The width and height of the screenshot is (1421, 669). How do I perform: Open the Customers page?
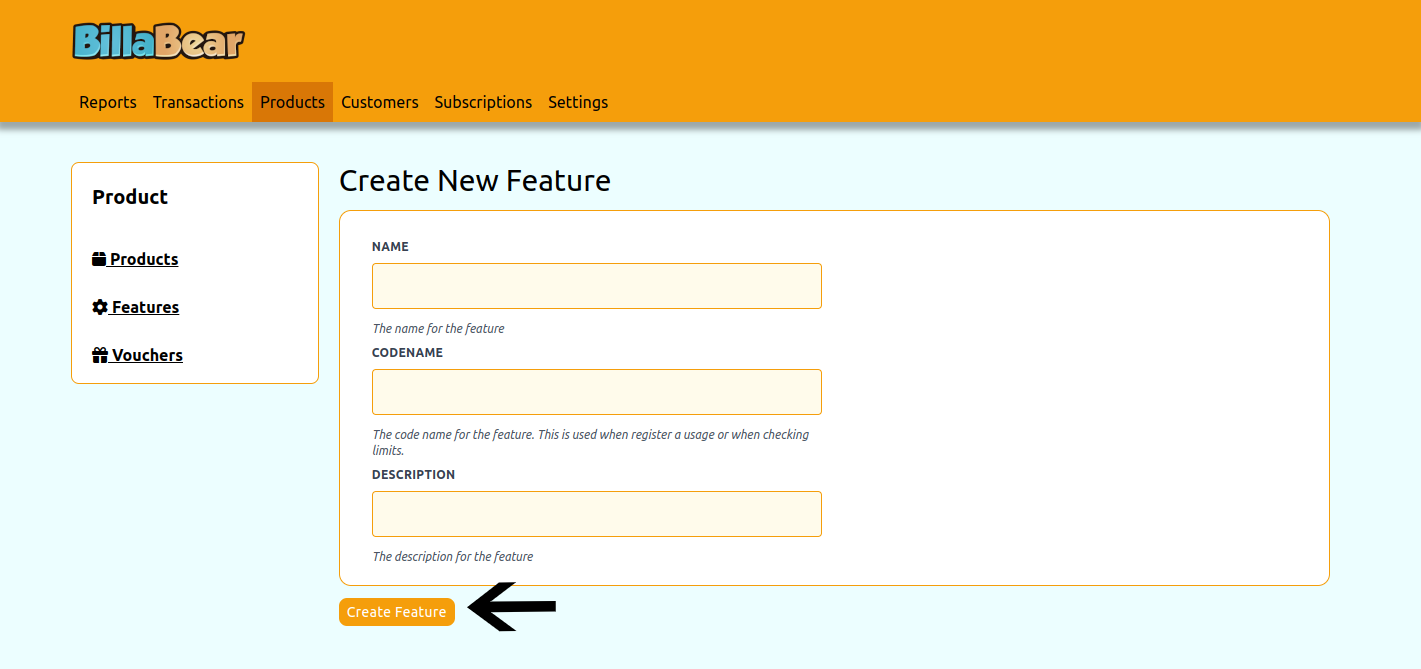pos(380,102)
